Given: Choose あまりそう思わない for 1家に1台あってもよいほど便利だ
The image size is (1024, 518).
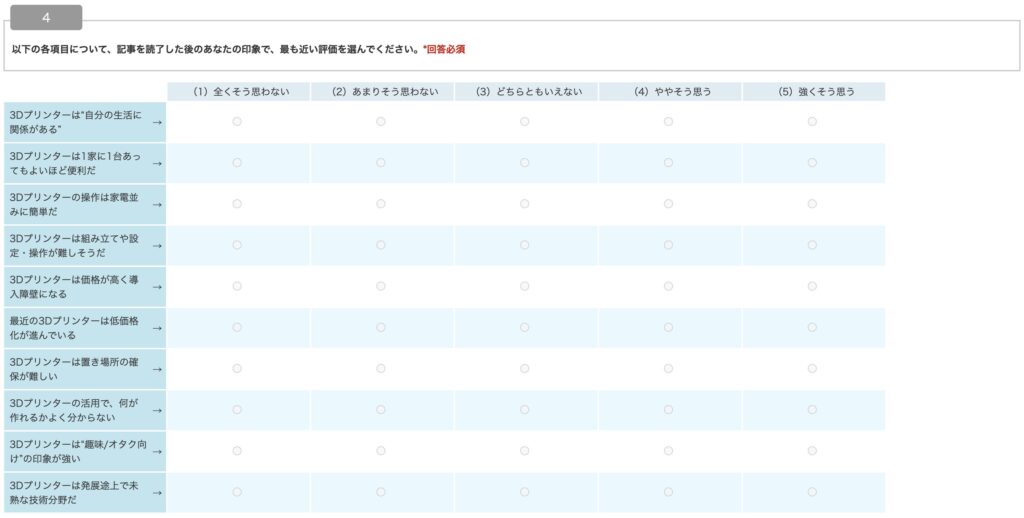Looking at the screenshot, I should coord(381,163).
